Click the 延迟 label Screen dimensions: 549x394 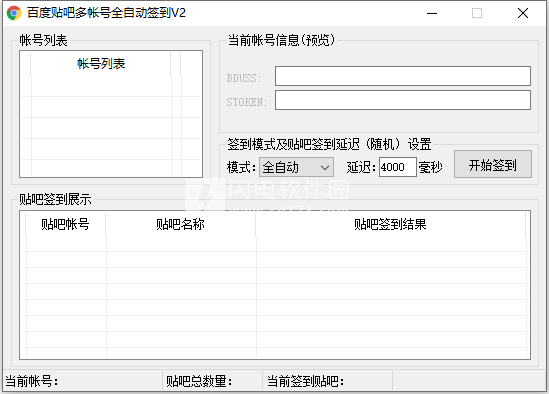[x=361, y=167]
